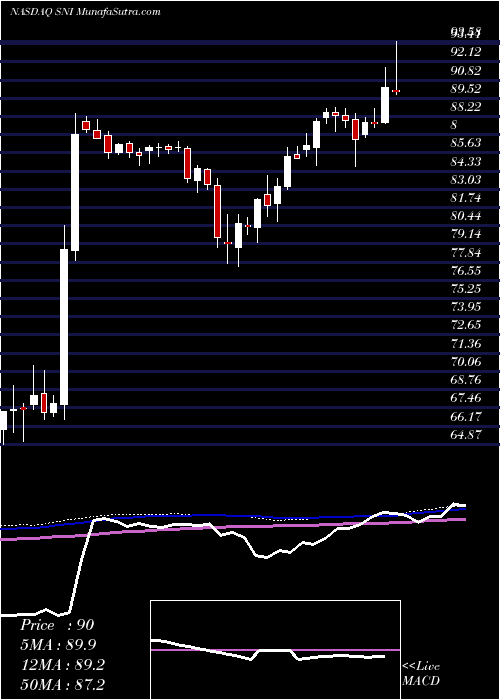
Task: Click the '<<Live MACD' label
Action: coord(421,674)
